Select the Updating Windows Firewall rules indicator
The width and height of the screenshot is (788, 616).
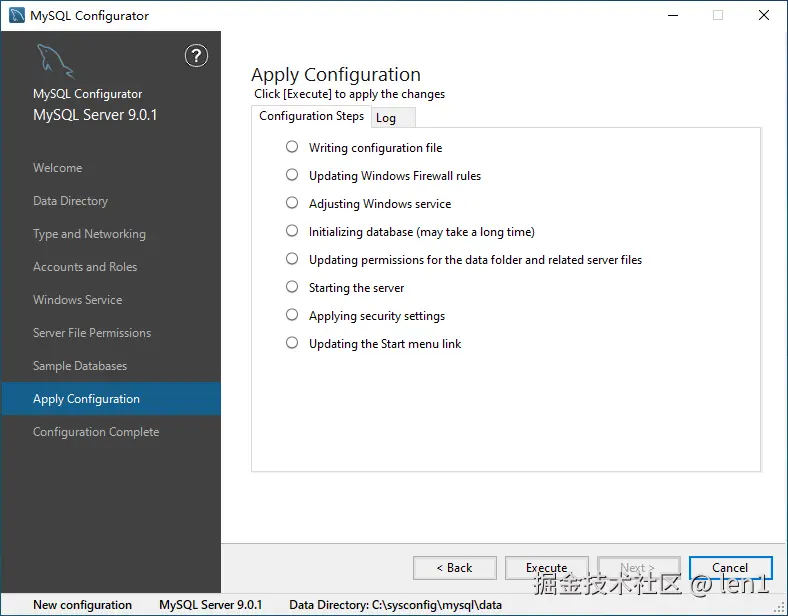pyautogui.click(x=292, y=174)
